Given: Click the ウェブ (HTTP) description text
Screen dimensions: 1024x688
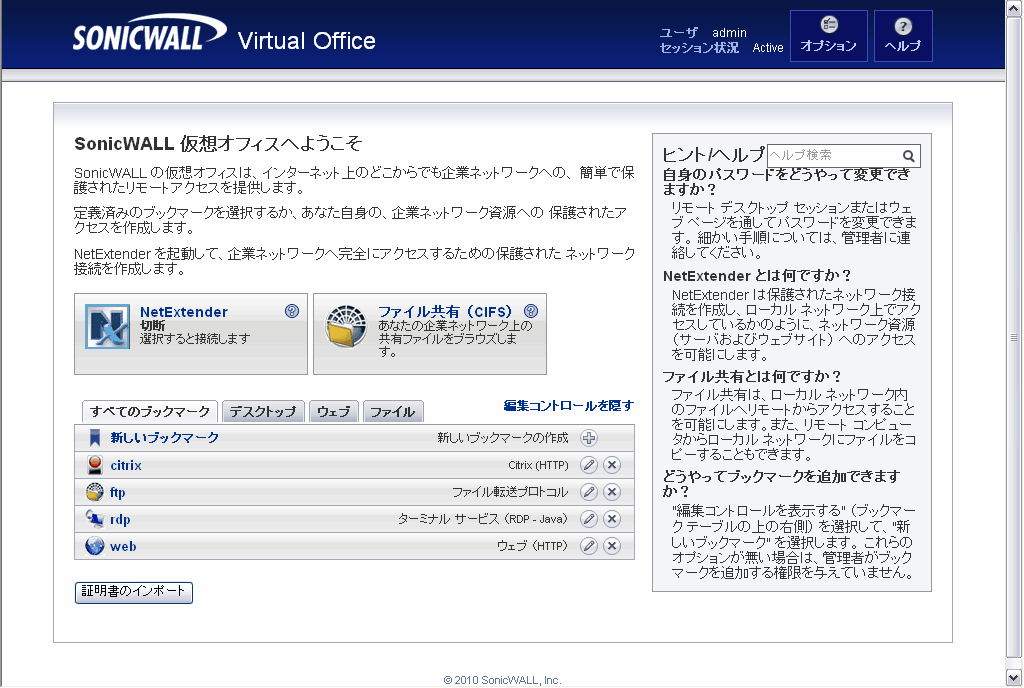Looking at the screenshot, I should (x=532, y=546).
